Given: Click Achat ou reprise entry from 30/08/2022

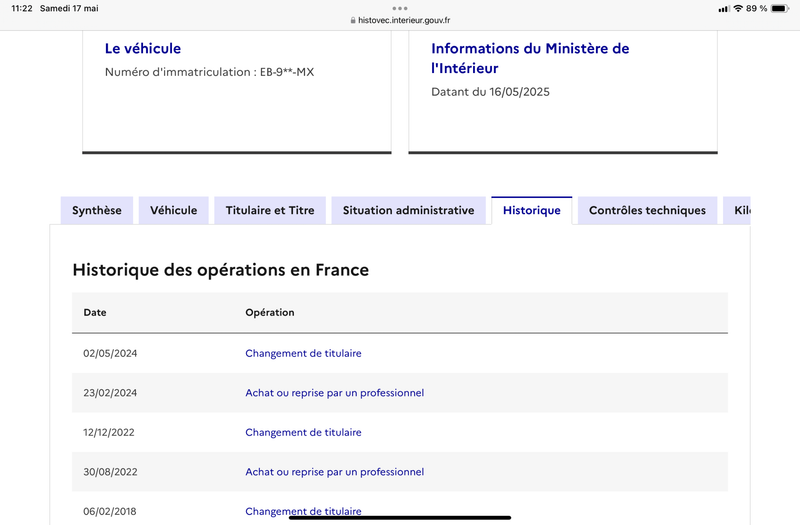Looking at the screenshot, I should pyautogui.click(x=334, y=471).
